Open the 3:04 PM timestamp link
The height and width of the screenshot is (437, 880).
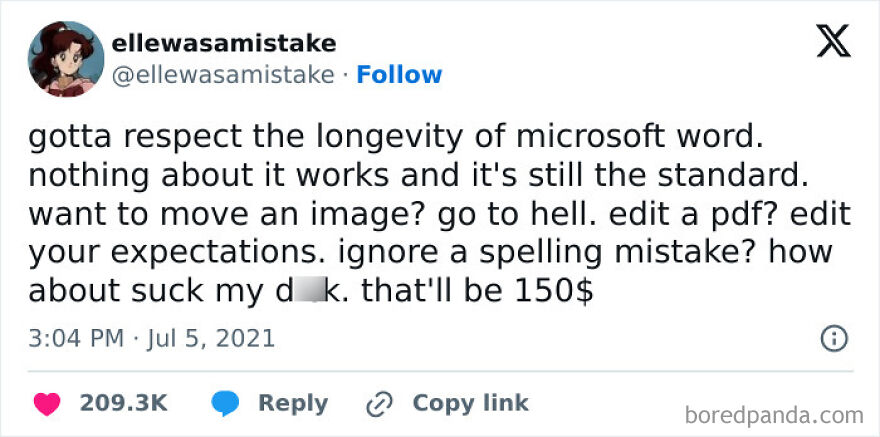tap(76, 339)
